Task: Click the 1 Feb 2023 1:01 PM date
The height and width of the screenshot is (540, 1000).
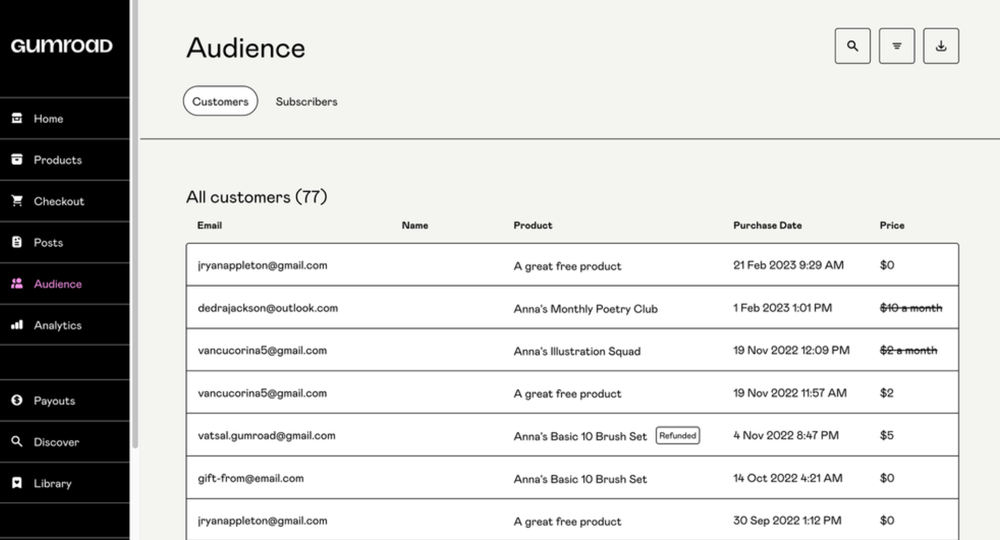Action: (x=783, y=308)
